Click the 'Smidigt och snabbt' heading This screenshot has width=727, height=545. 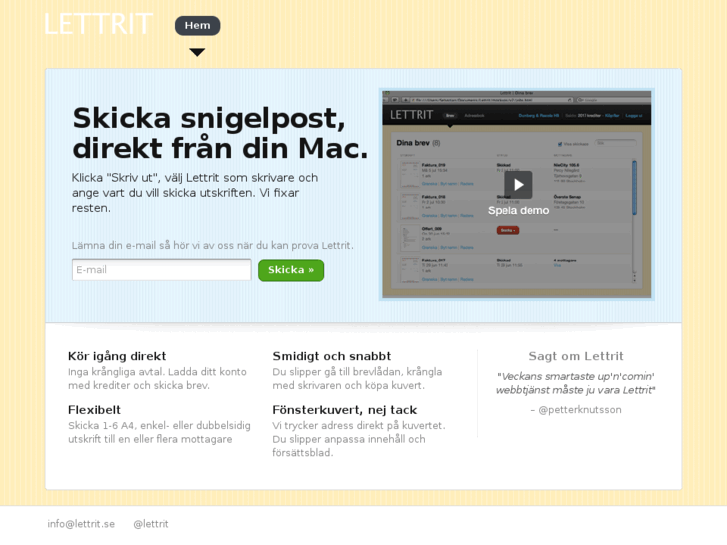tap(332, 356)
